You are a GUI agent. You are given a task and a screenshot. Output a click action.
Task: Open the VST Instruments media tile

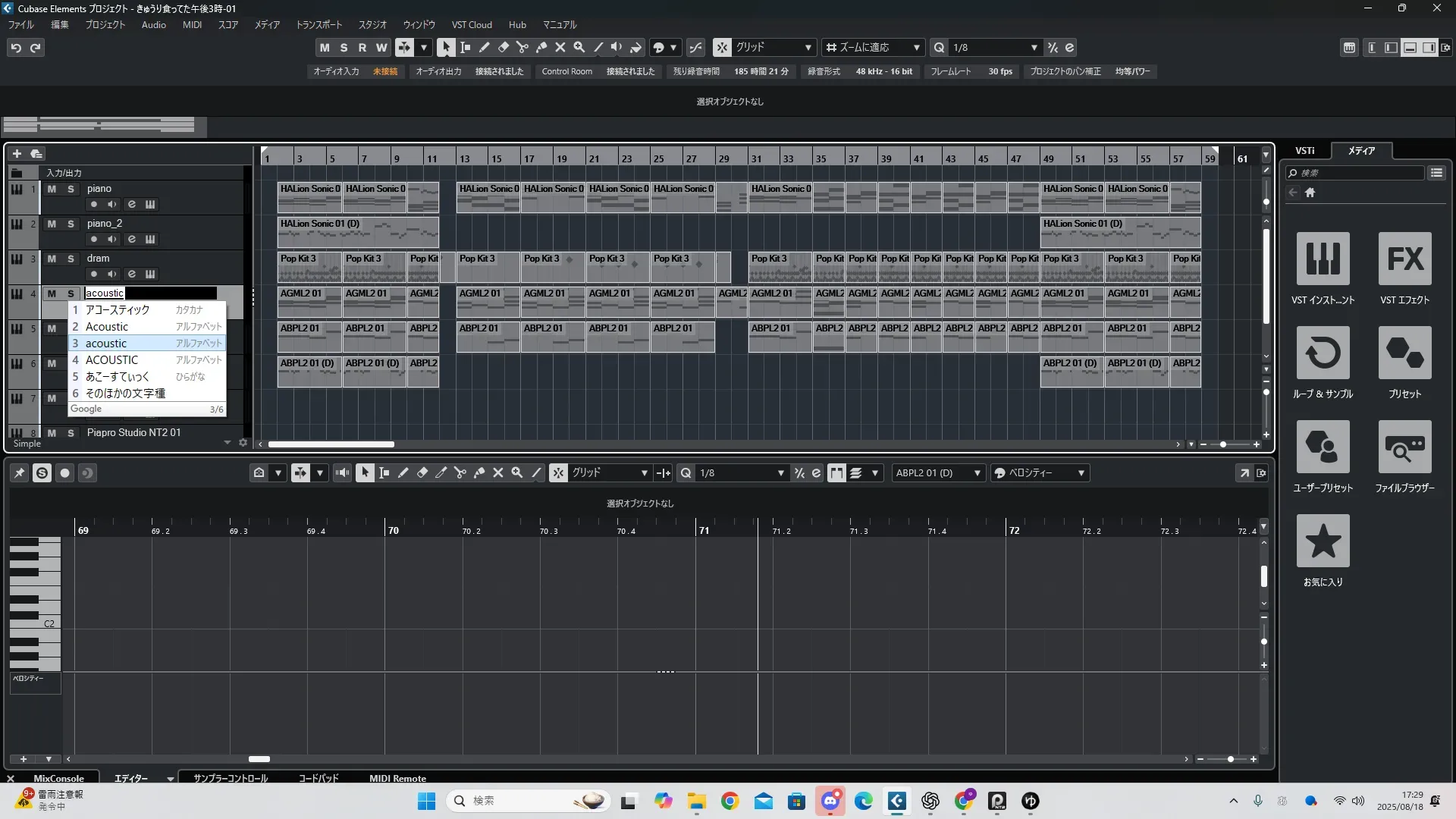tap(1323, 259)
